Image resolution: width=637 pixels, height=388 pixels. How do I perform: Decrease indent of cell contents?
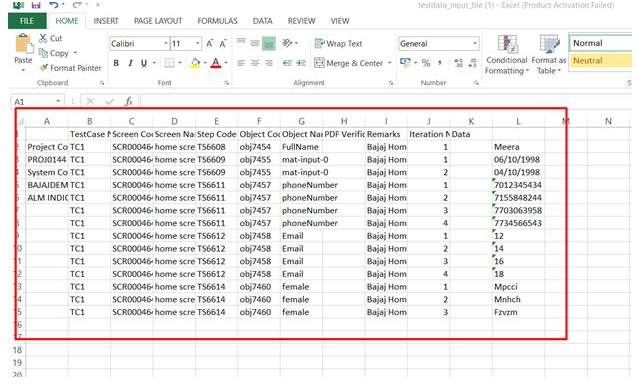[x=288, y=63]
